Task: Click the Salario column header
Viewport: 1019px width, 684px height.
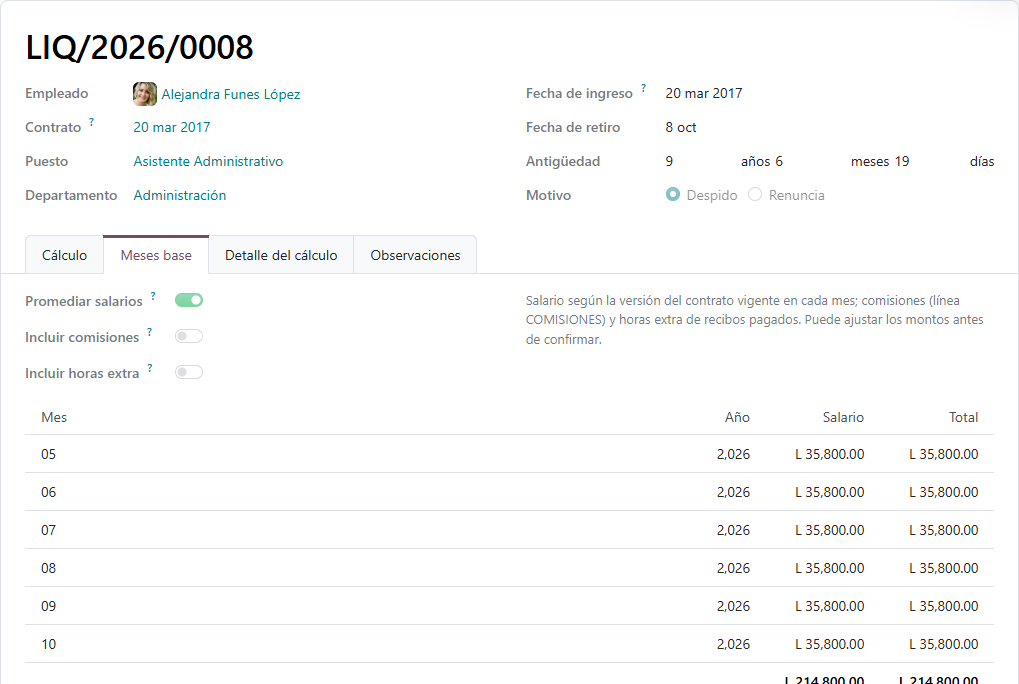Action: pyautogui.click(x=843, y=418)
